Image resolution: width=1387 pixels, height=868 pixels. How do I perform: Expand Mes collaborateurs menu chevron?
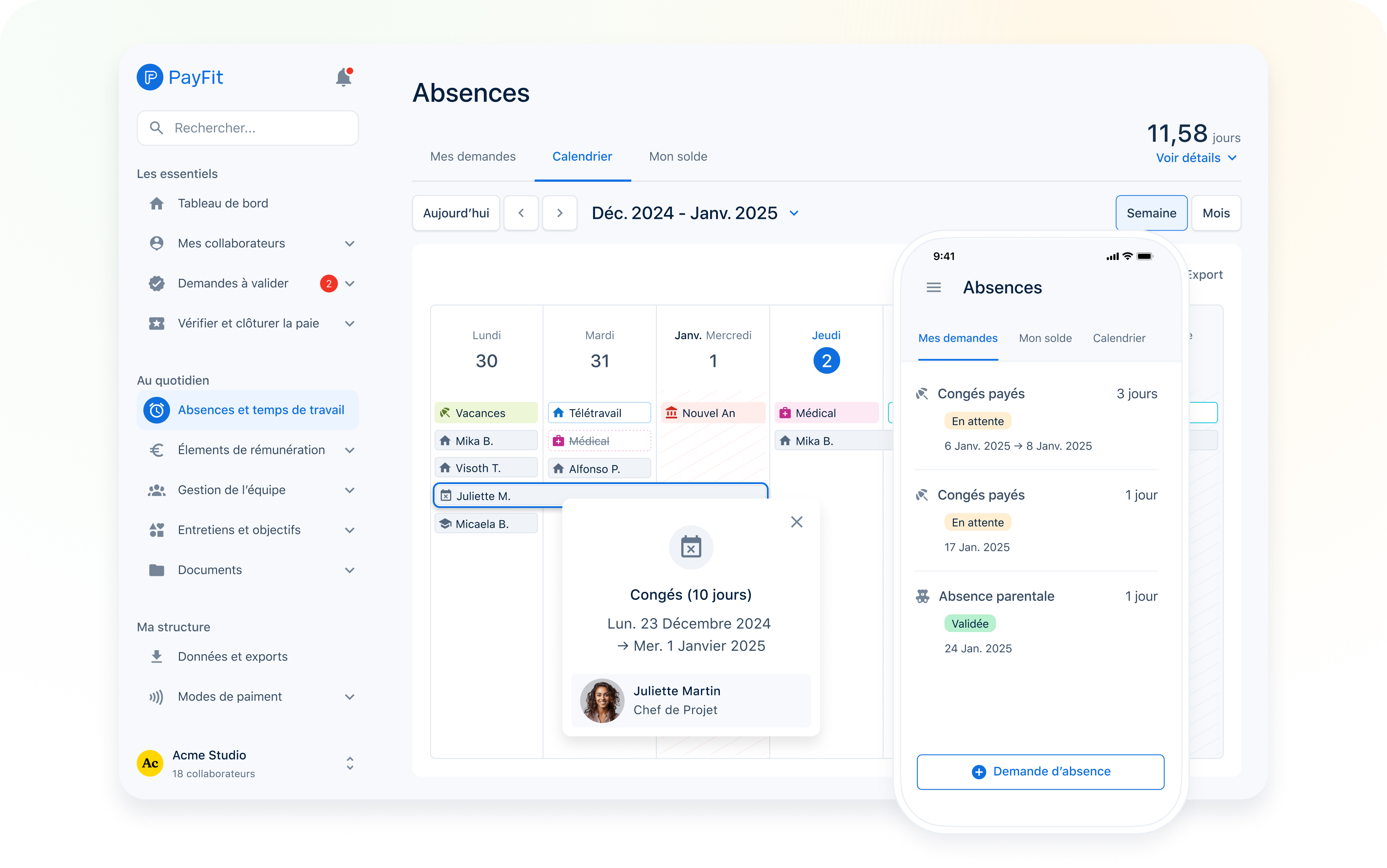[349, 243]
